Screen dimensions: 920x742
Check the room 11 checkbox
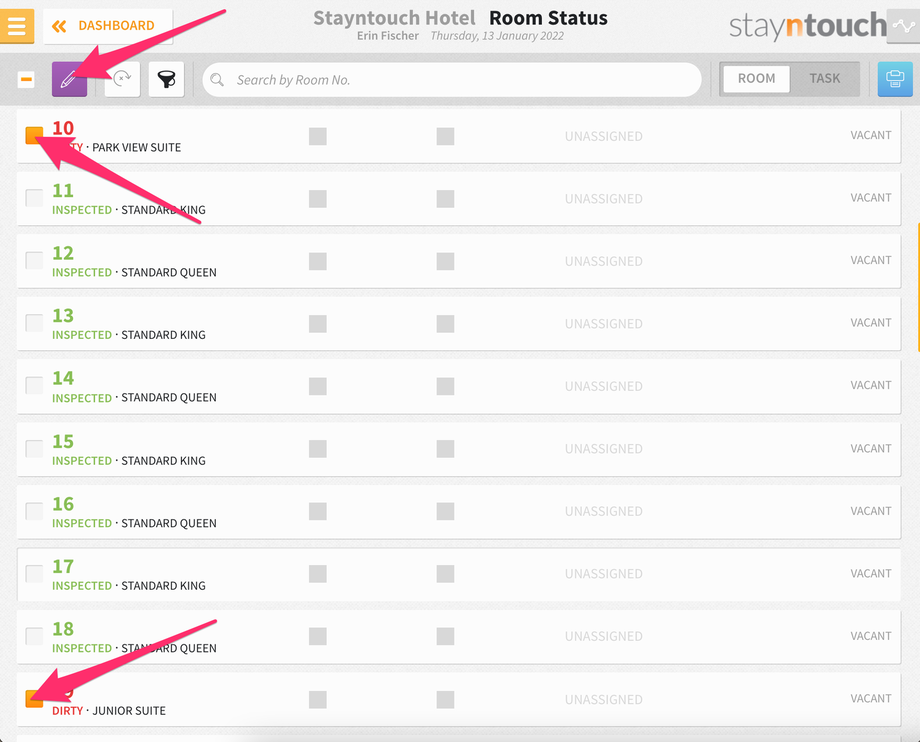click(34, 198)
